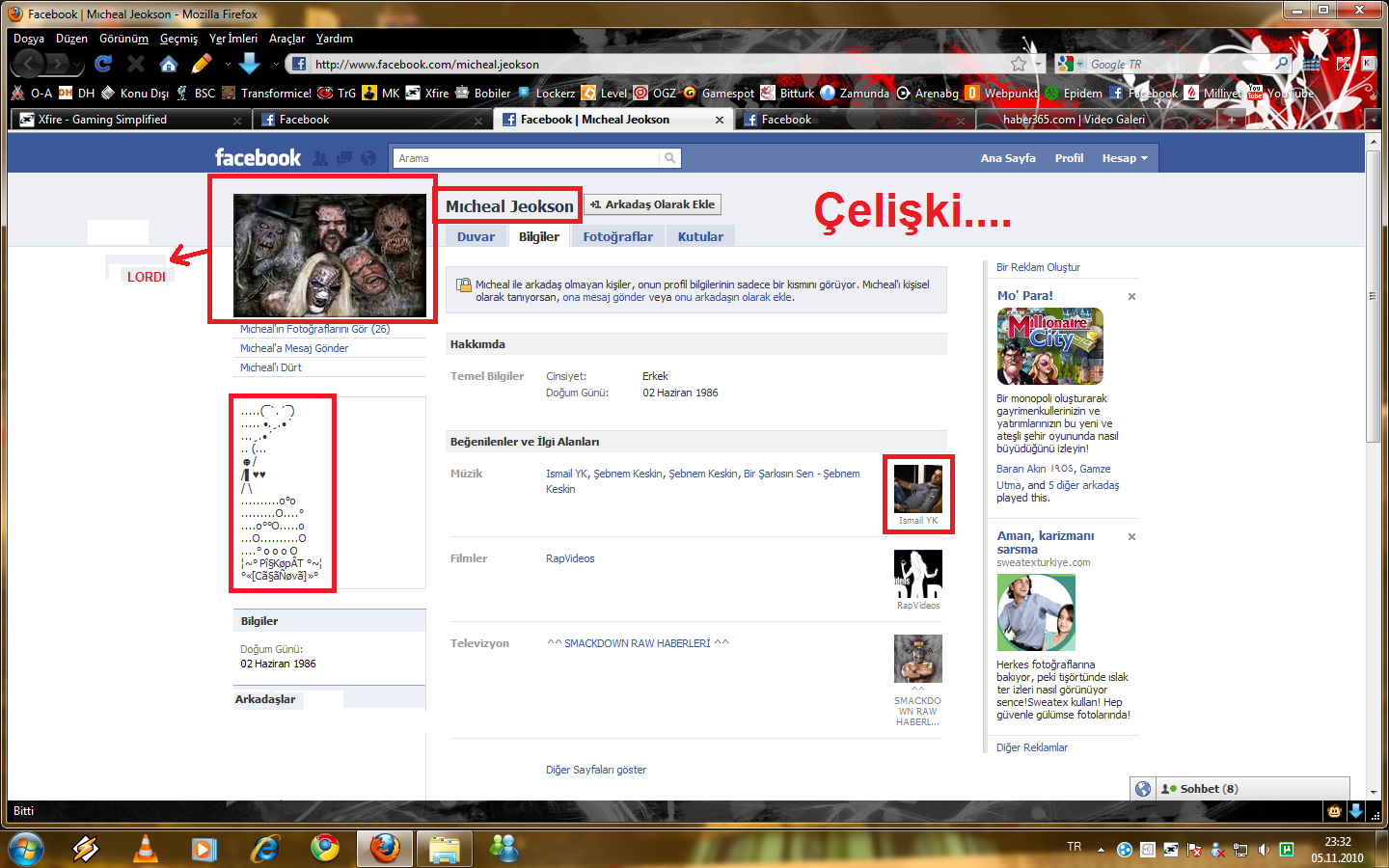Open the blue Downloads arrow icon
Screen dimensions: 1389x868
[249, 64]
